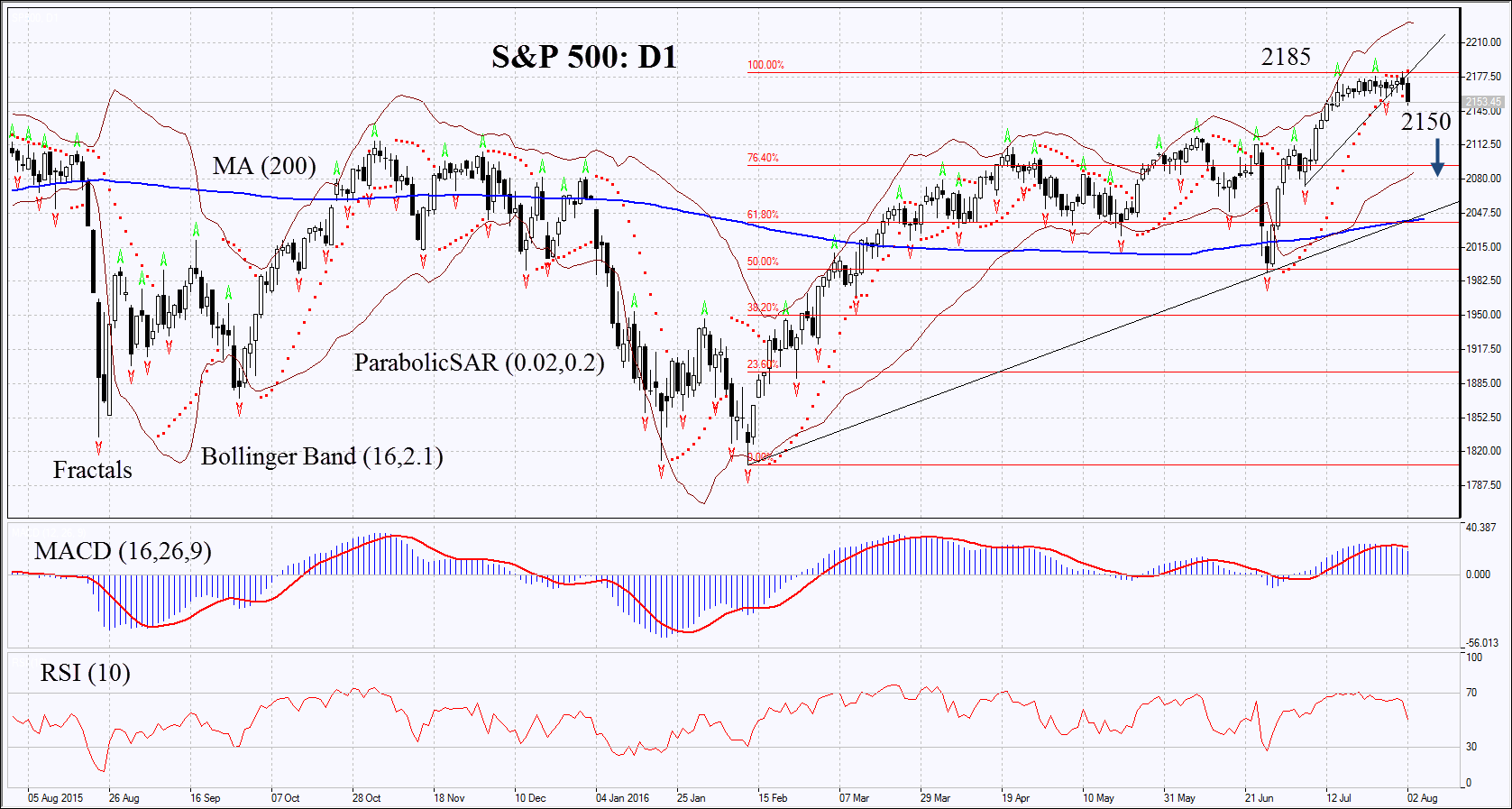Click the MACD -56.013 scale value
This screenshot has height=809, width=1512.
tap(1482, 643)
